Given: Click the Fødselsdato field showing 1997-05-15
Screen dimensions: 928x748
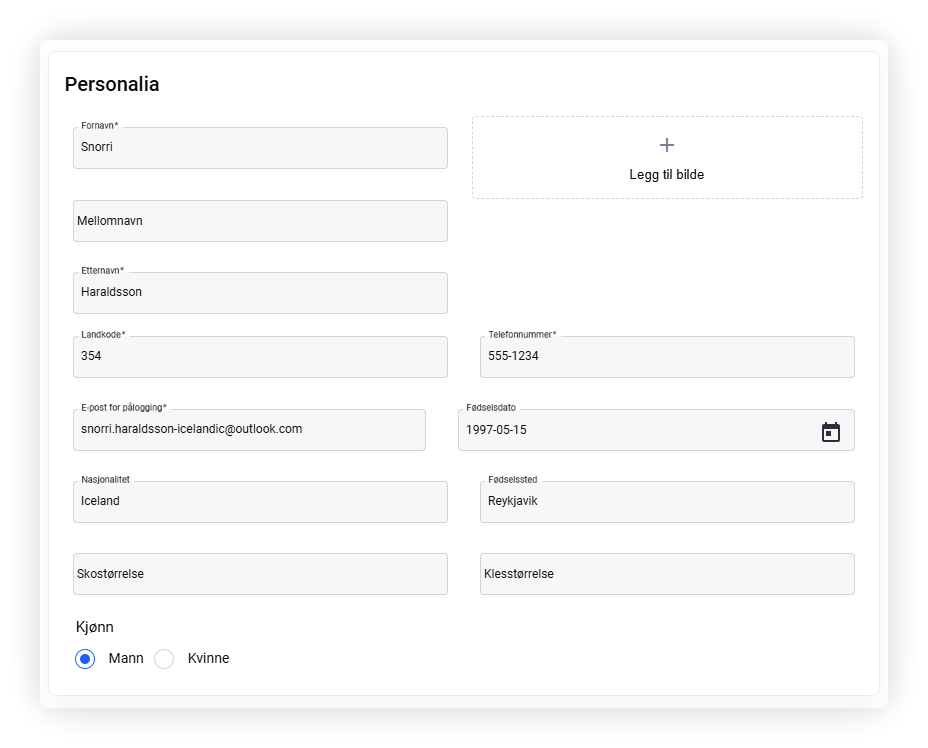Looking at the screenshot, I should coord(656,430).
